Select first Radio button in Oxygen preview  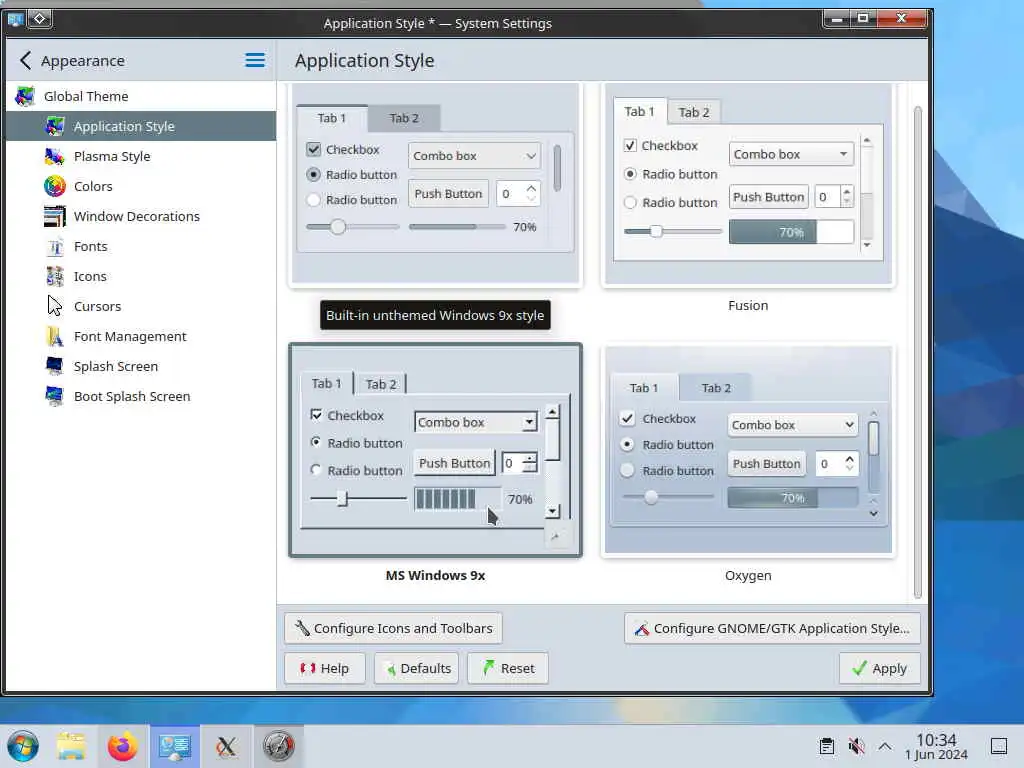point(627,444)
